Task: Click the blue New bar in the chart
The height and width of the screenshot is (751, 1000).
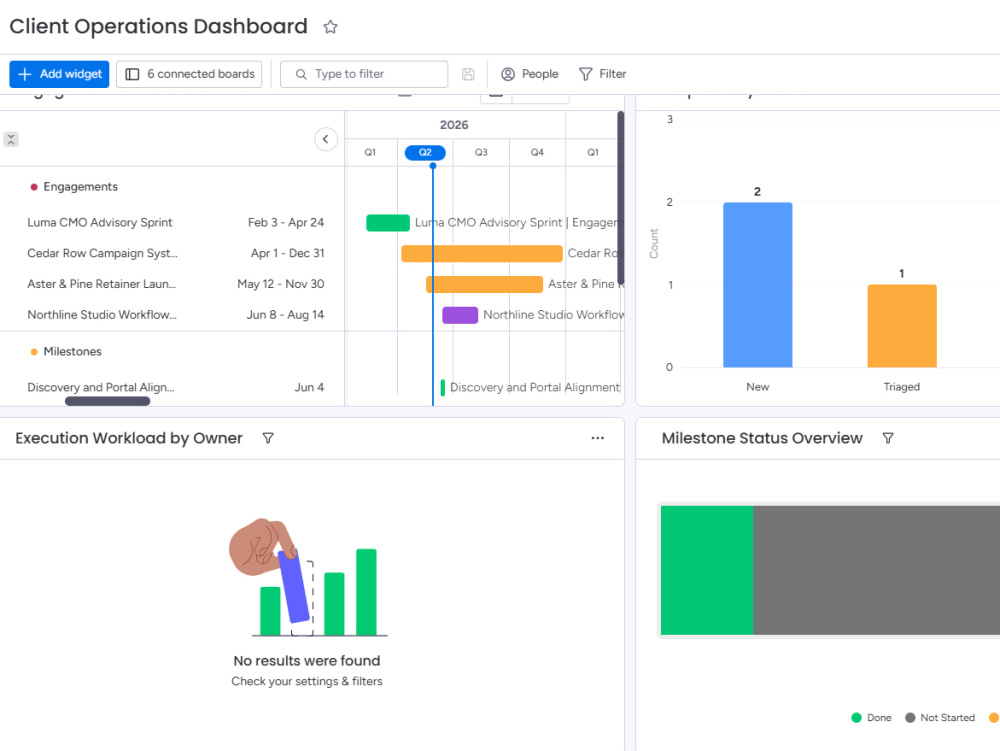Action: click(758, 285)
